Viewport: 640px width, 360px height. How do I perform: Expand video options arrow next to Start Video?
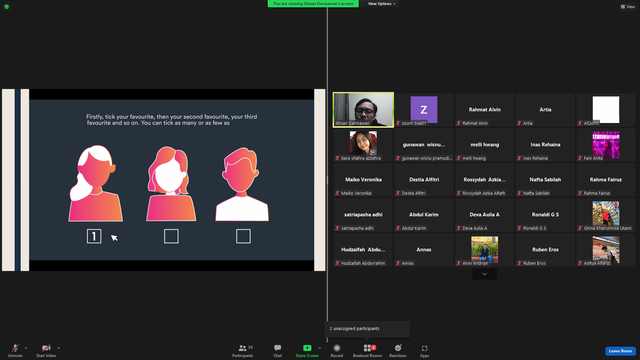coord(58,348)
